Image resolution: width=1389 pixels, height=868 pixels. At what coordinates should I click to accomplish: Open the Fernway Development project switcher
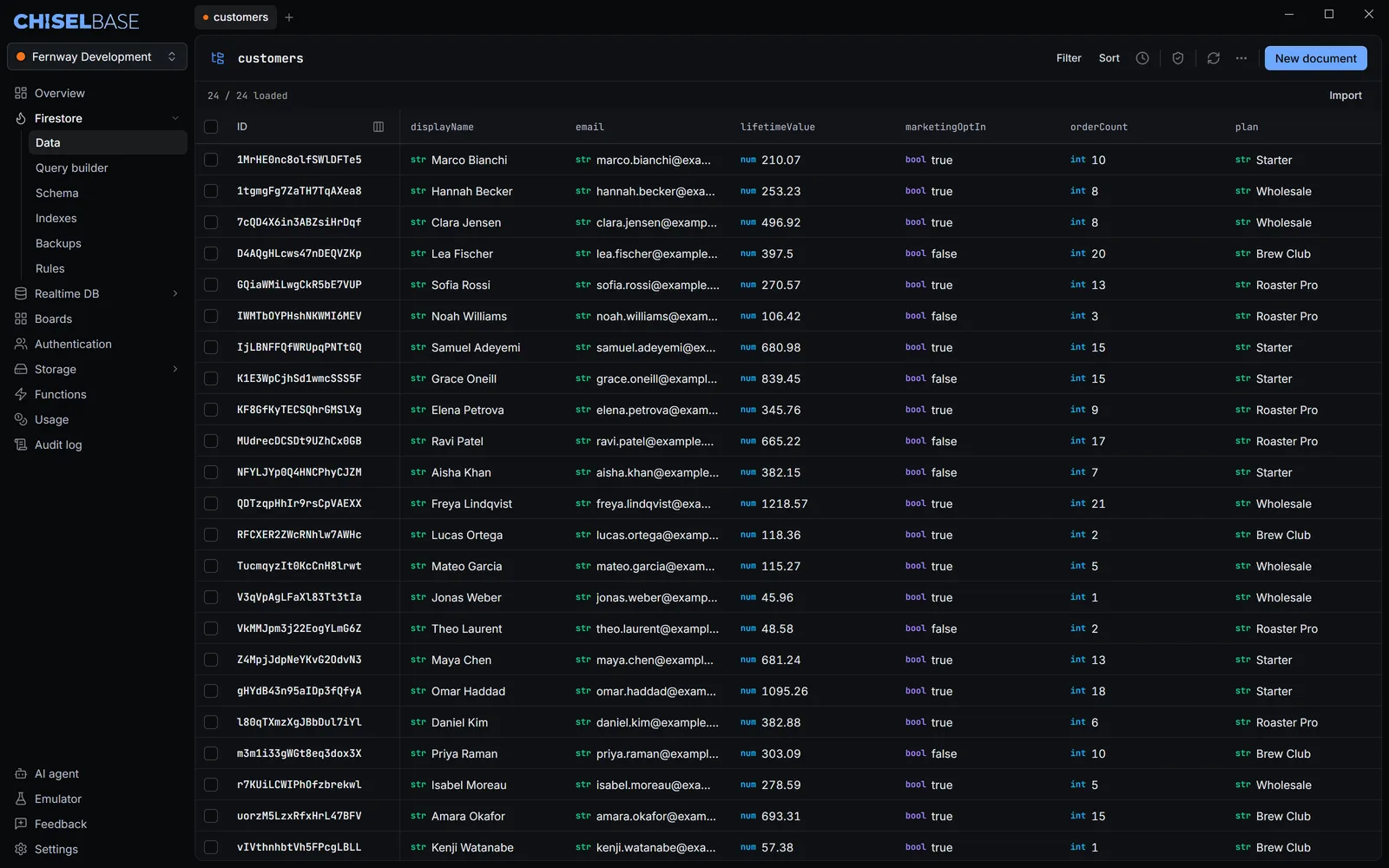click(97, 56)
